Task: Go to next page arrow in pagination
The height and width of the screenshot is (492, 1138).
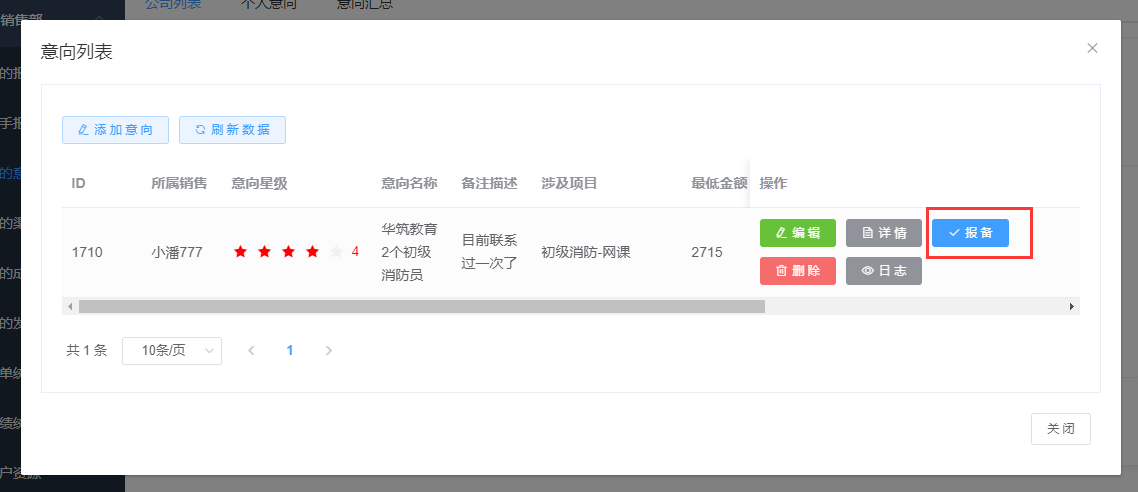Action: pos(329,351)
